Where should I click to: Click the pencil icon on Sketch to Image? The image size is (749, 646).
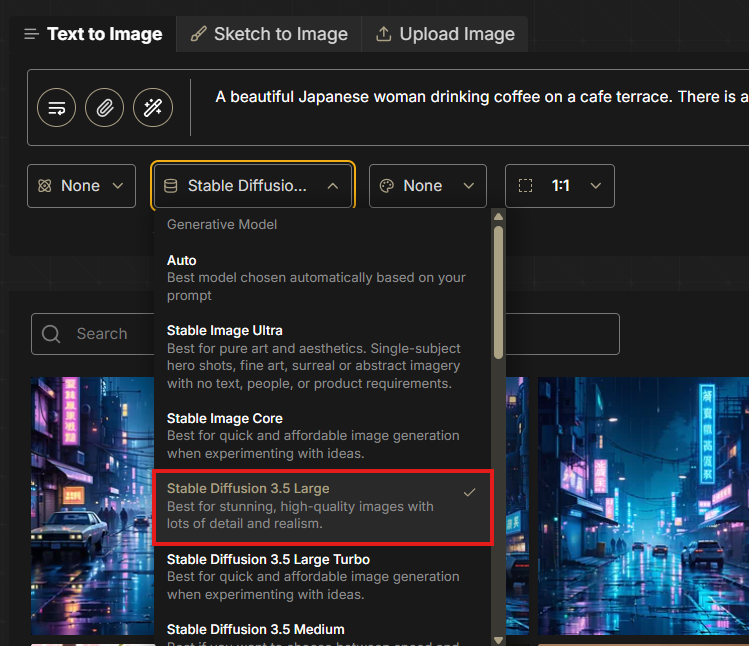[x=198, y=34]
